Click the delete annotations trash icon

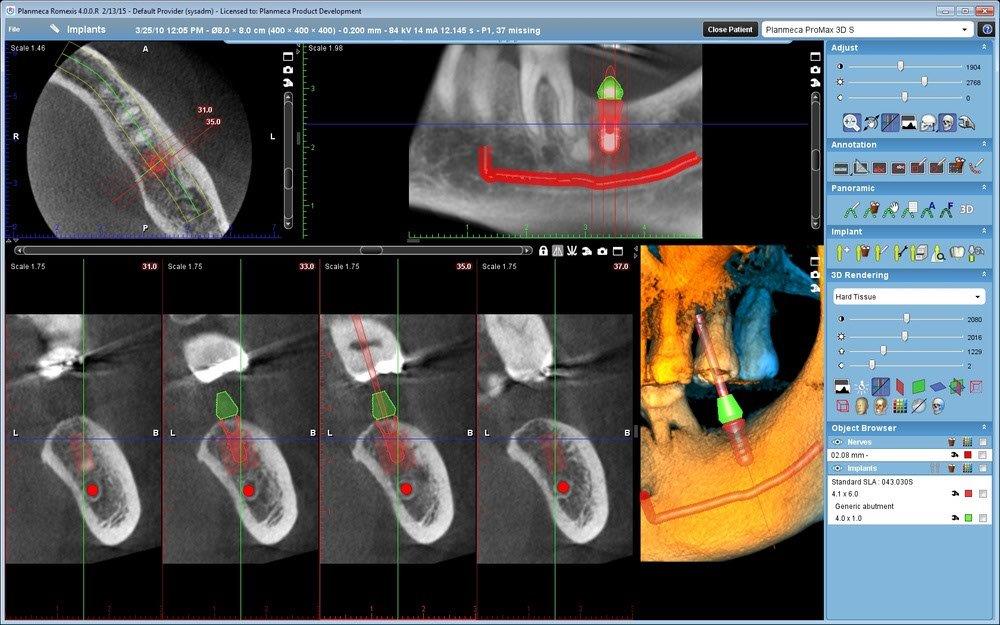coord(956,167)
